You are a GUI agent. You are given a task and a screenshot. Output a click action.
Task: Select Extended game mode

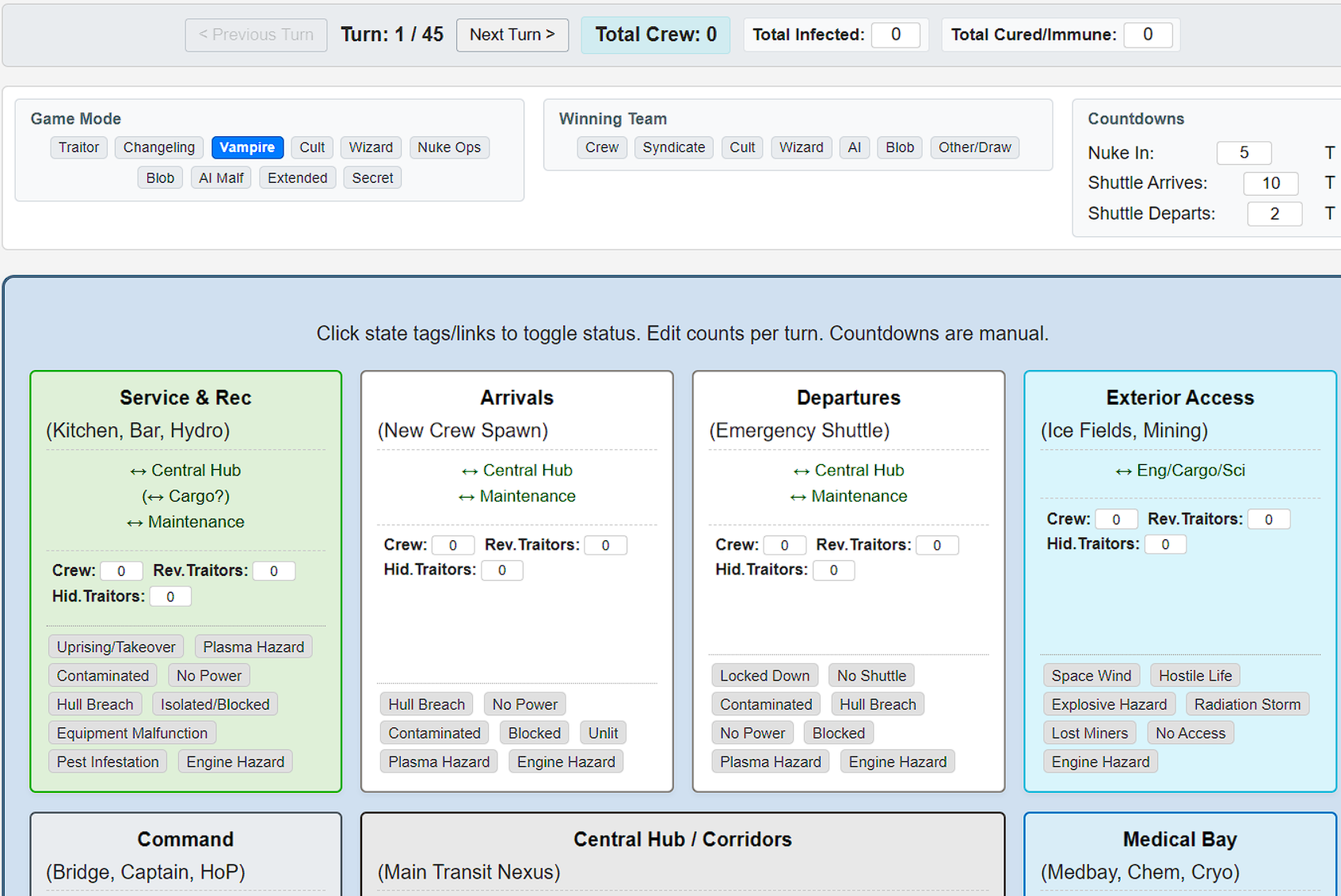click(x=297, y=177)
